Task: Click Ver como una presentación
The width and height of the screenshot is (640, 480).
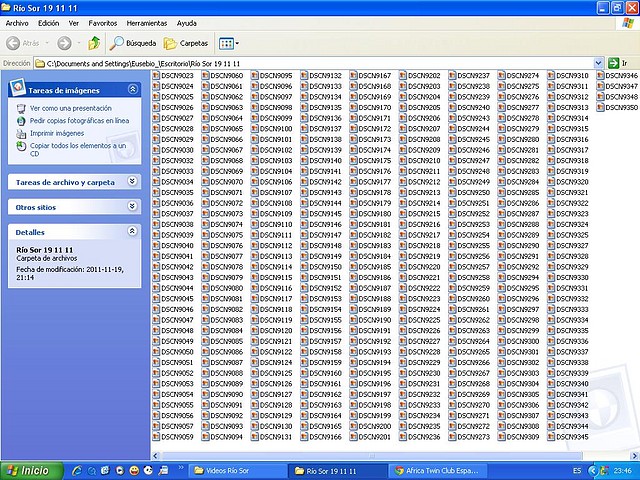Action: 71,108
